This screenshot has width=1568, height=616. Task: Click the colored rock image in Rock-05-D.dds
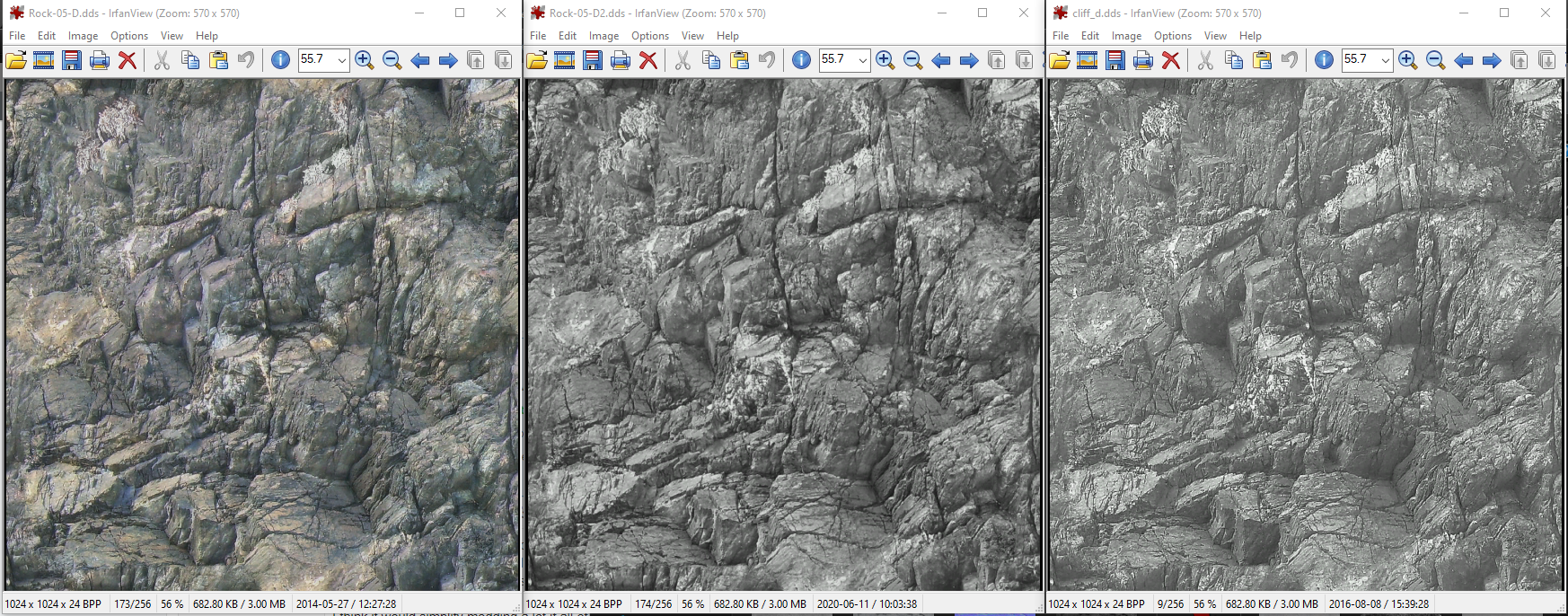coord(262,334)
